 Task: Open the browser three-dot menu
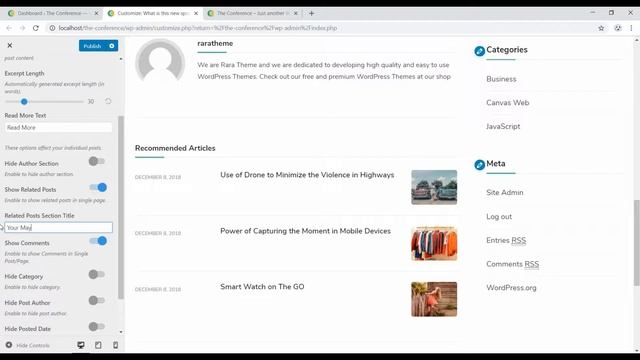point(631,28)
